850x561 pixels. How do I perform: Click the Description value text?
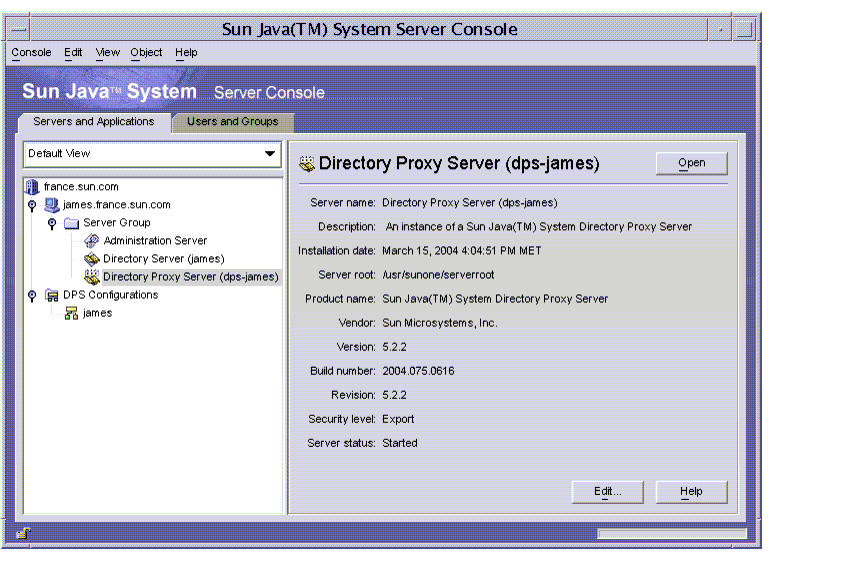538,227
